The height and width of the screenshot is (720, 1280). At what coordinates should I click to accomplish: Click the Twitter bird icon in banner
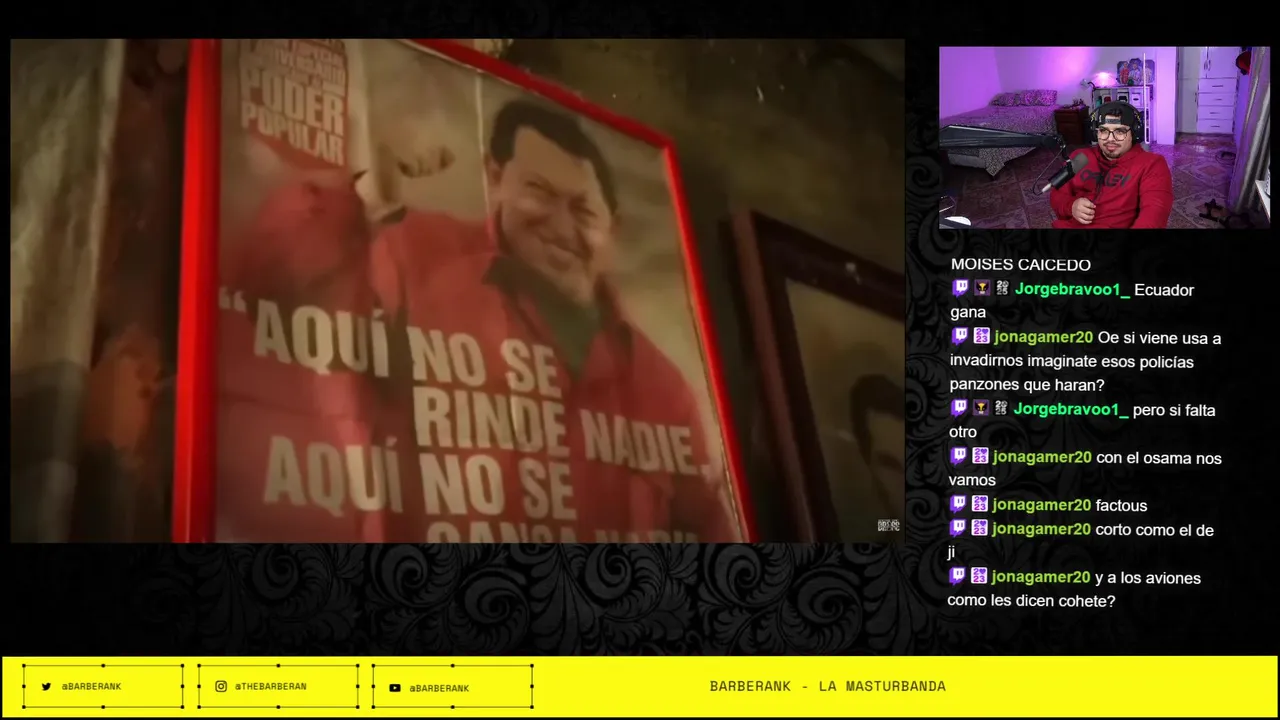click(x=46, y=687)
